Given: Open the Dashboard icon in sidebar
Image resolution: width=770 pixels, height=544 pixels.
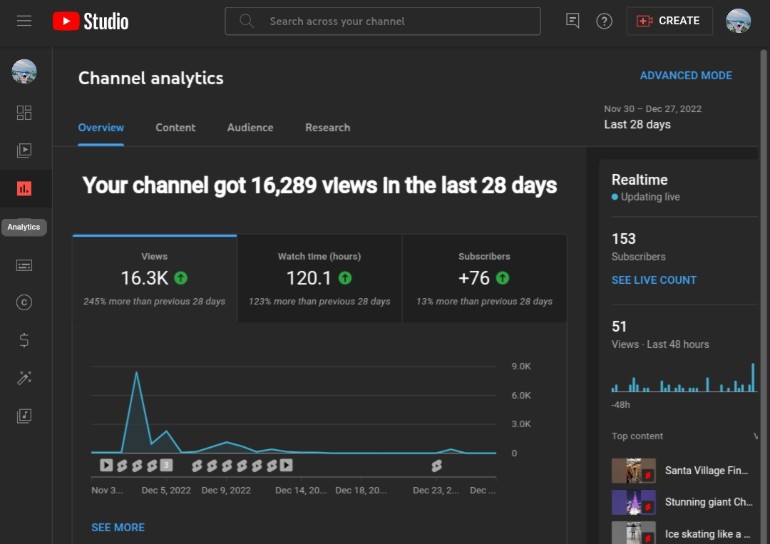Looking at the screenshot, I should [24, 113].
